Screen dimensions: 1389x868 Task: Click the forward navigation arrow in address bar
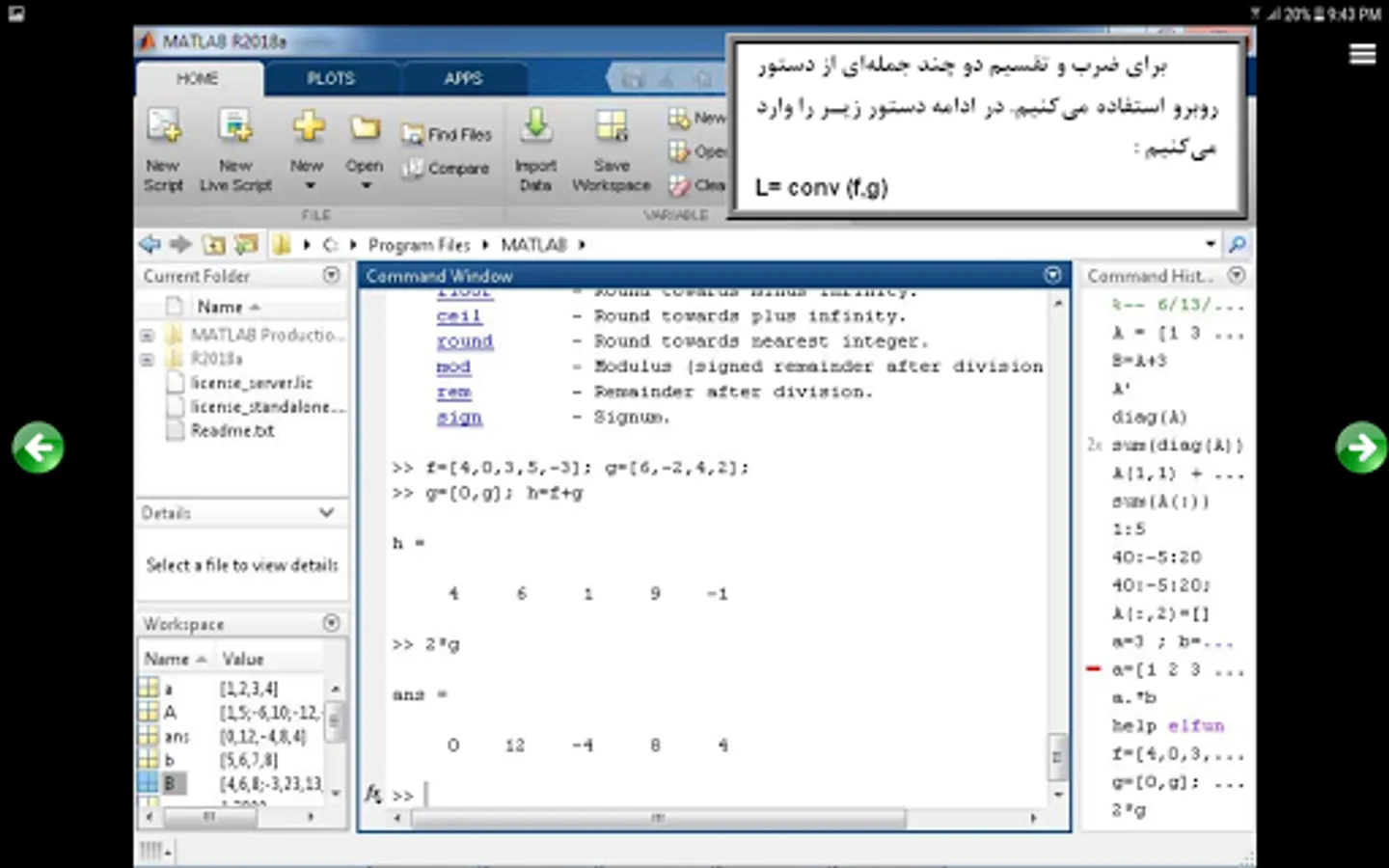click(x=180, y=245)
